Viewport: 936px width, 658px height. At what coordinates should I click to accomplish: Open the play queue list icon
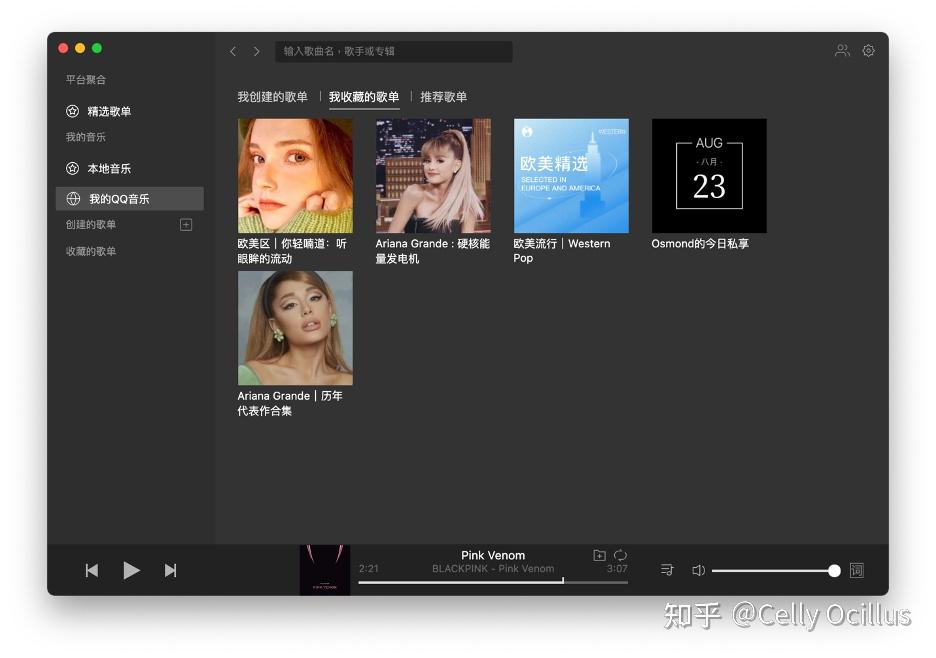coord(665,569)
